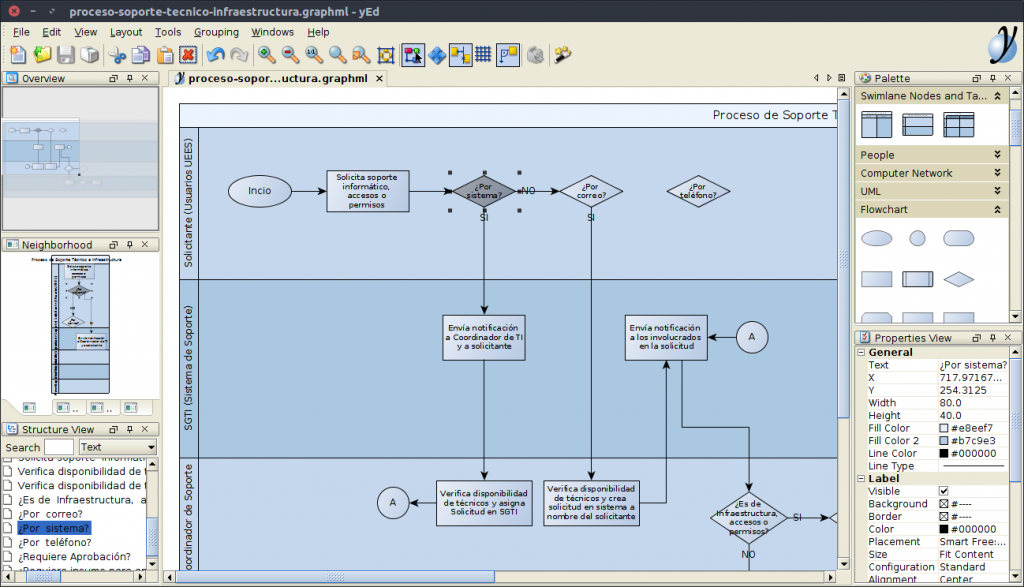Open the Grouping menu
Screen dimensions: 1024x587
(x=216, y=32)
